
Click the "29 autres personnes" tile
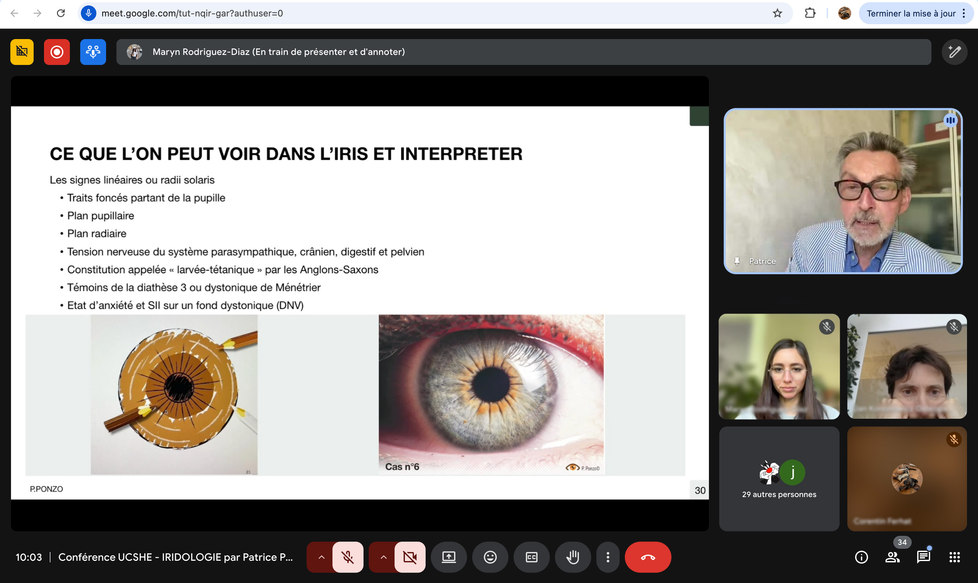click(x=779, y=478)
